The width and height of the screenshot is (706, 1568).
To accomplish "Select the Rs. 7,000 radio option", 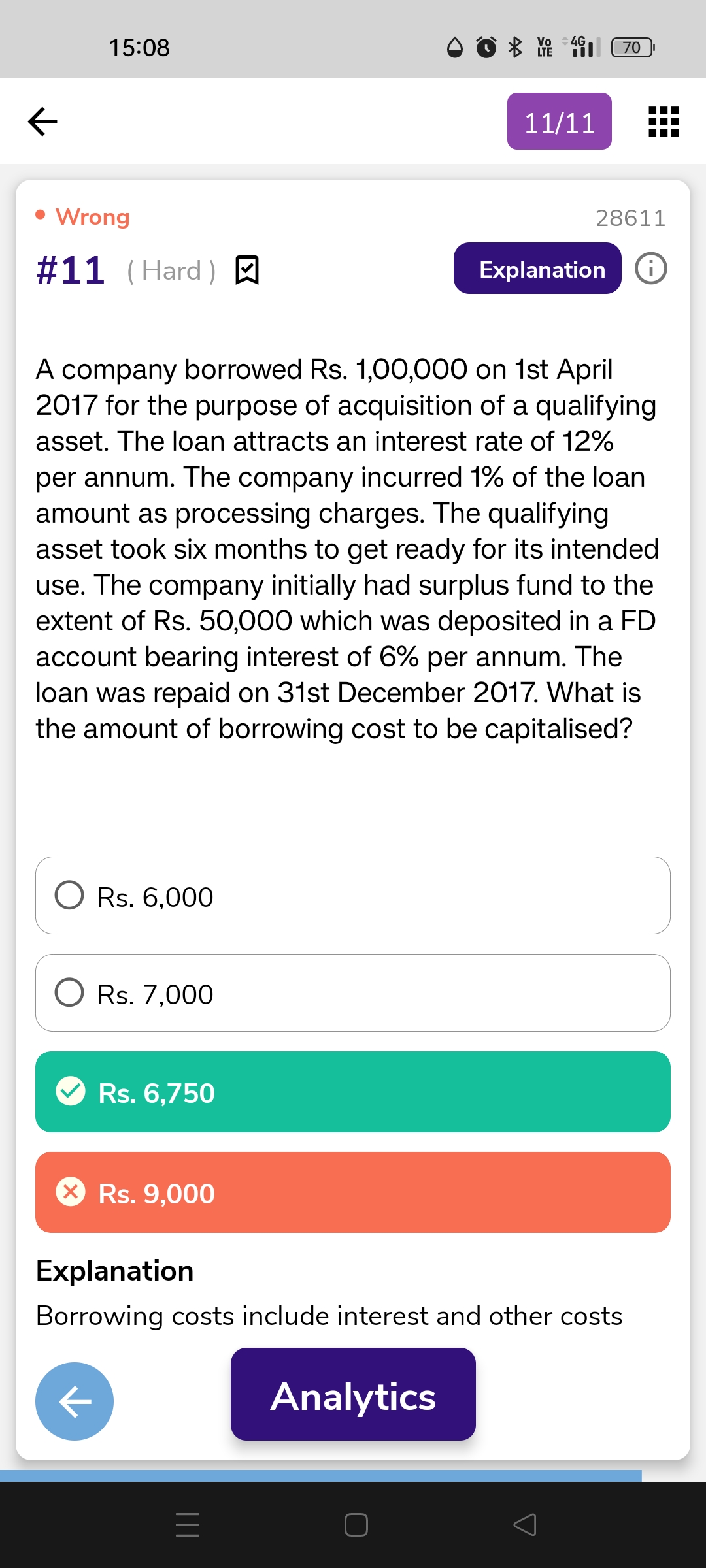I will pos(69,992).
